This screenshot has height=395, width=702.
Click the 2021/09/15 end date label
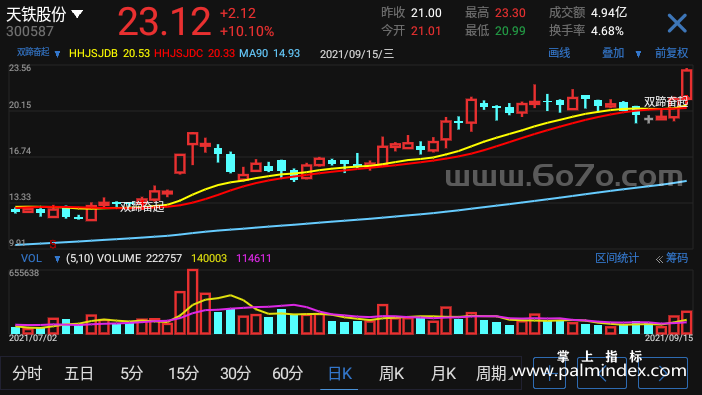tap(669, 338)
